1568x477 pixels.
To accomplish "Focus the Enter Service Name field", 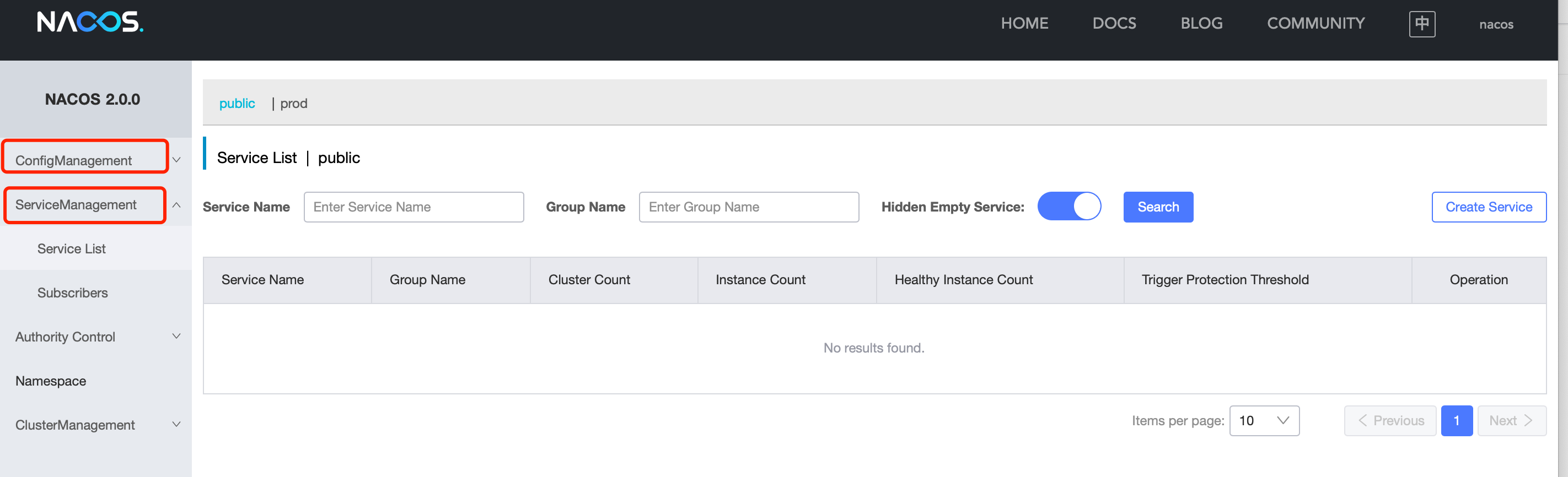I will pos(414,207).
